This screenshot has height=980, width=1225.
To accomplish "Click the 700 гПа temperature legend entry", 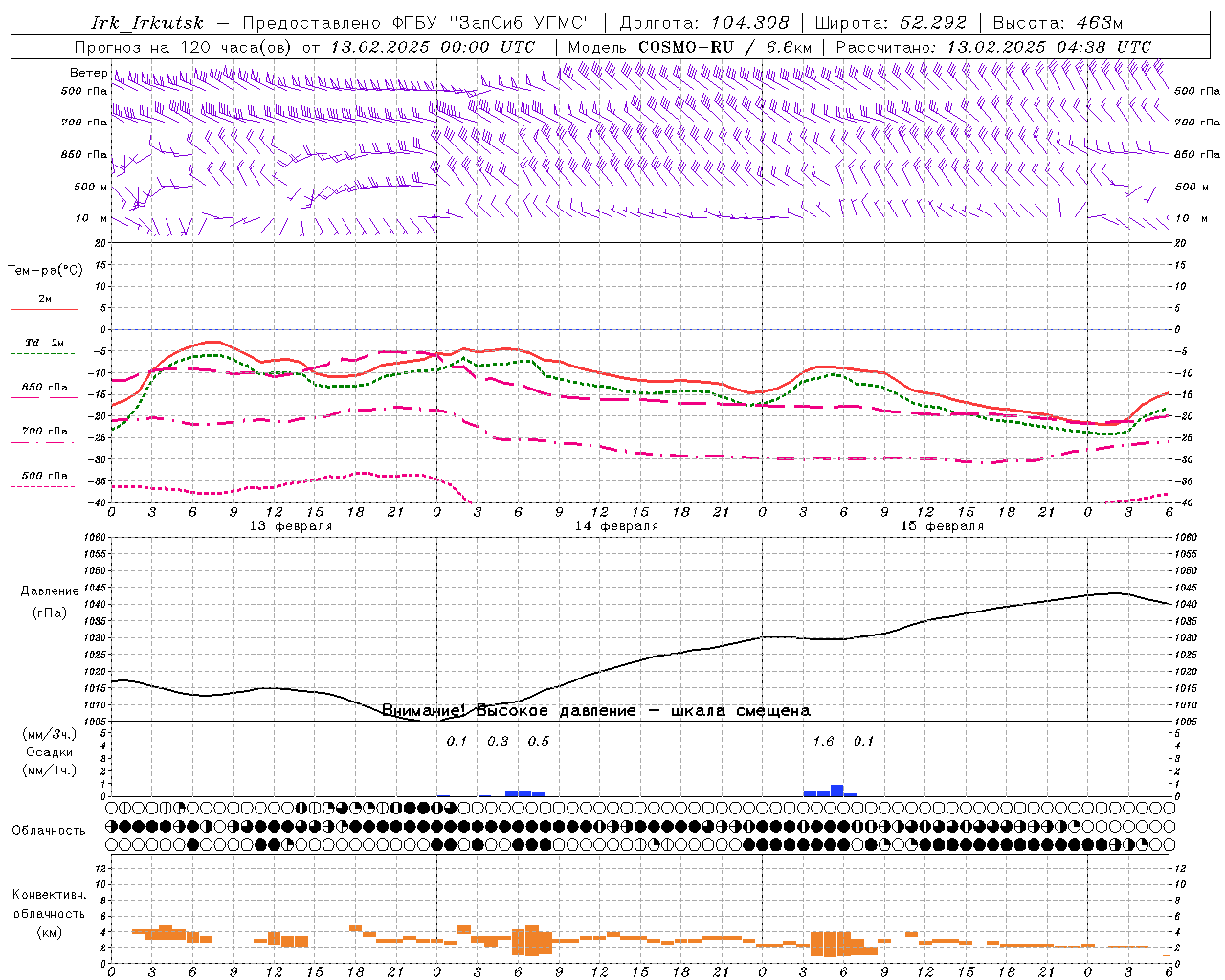I will (45, 431).
